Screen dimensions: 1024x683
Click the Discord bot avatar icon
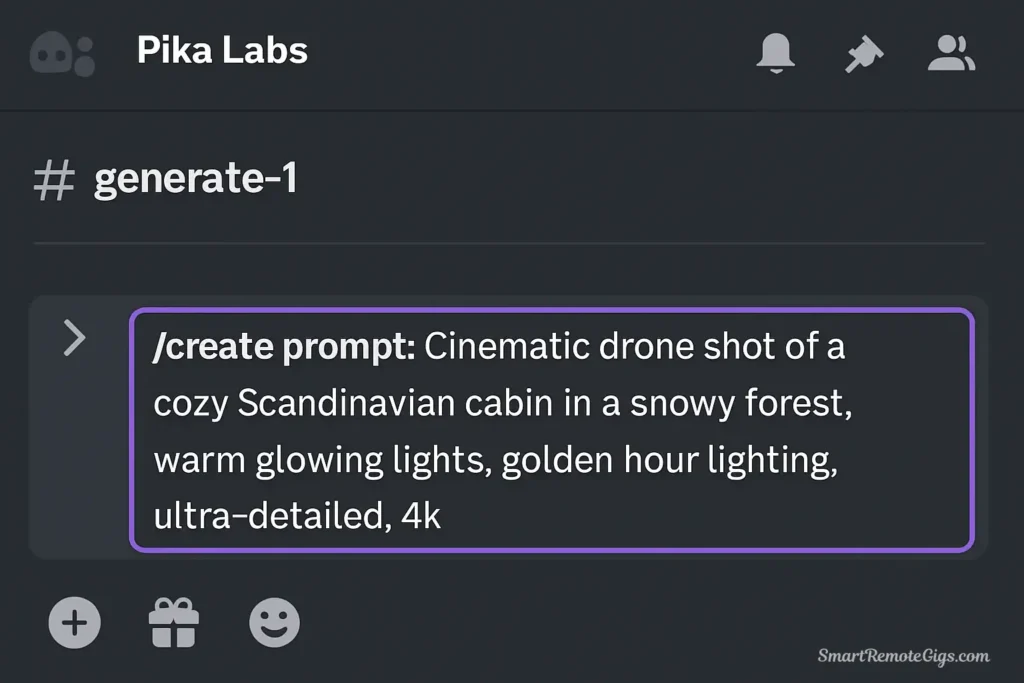coord(60,52)
